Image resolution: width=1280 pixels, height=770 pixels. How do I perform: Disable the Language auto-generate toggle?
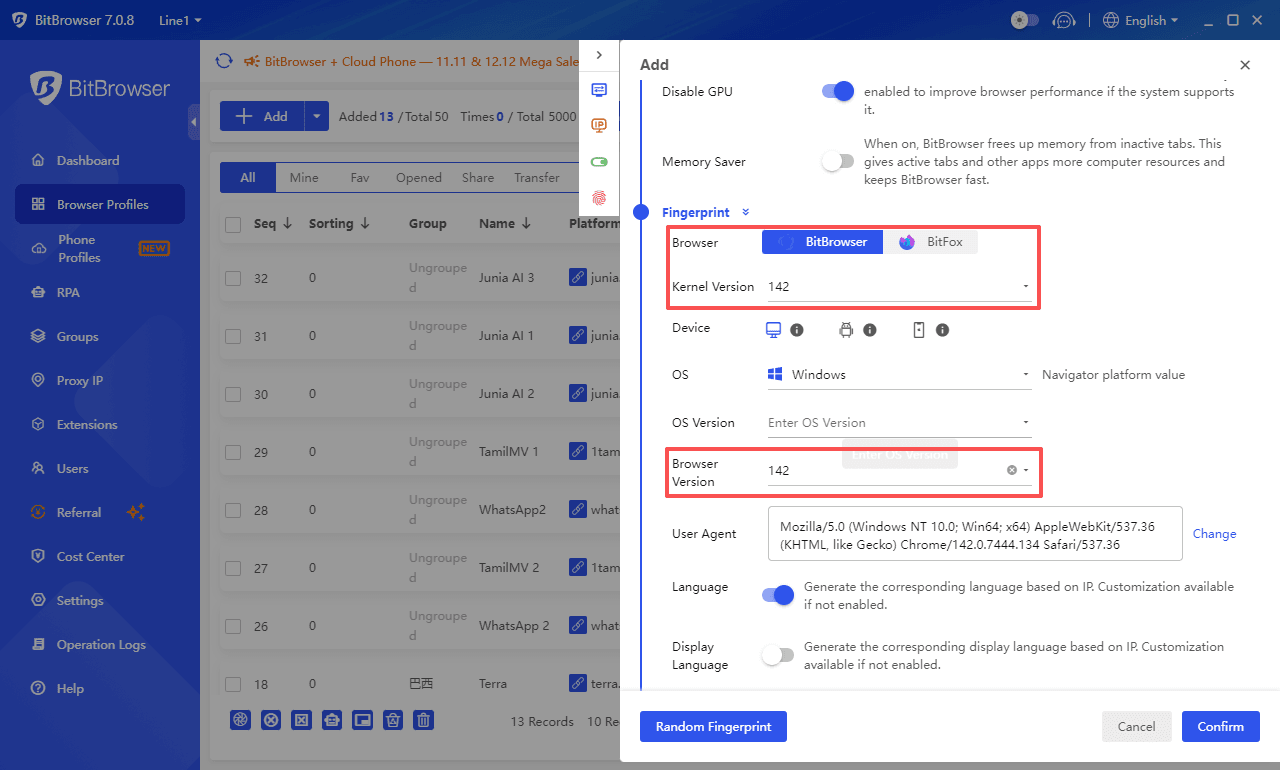(x=777, y=594)
